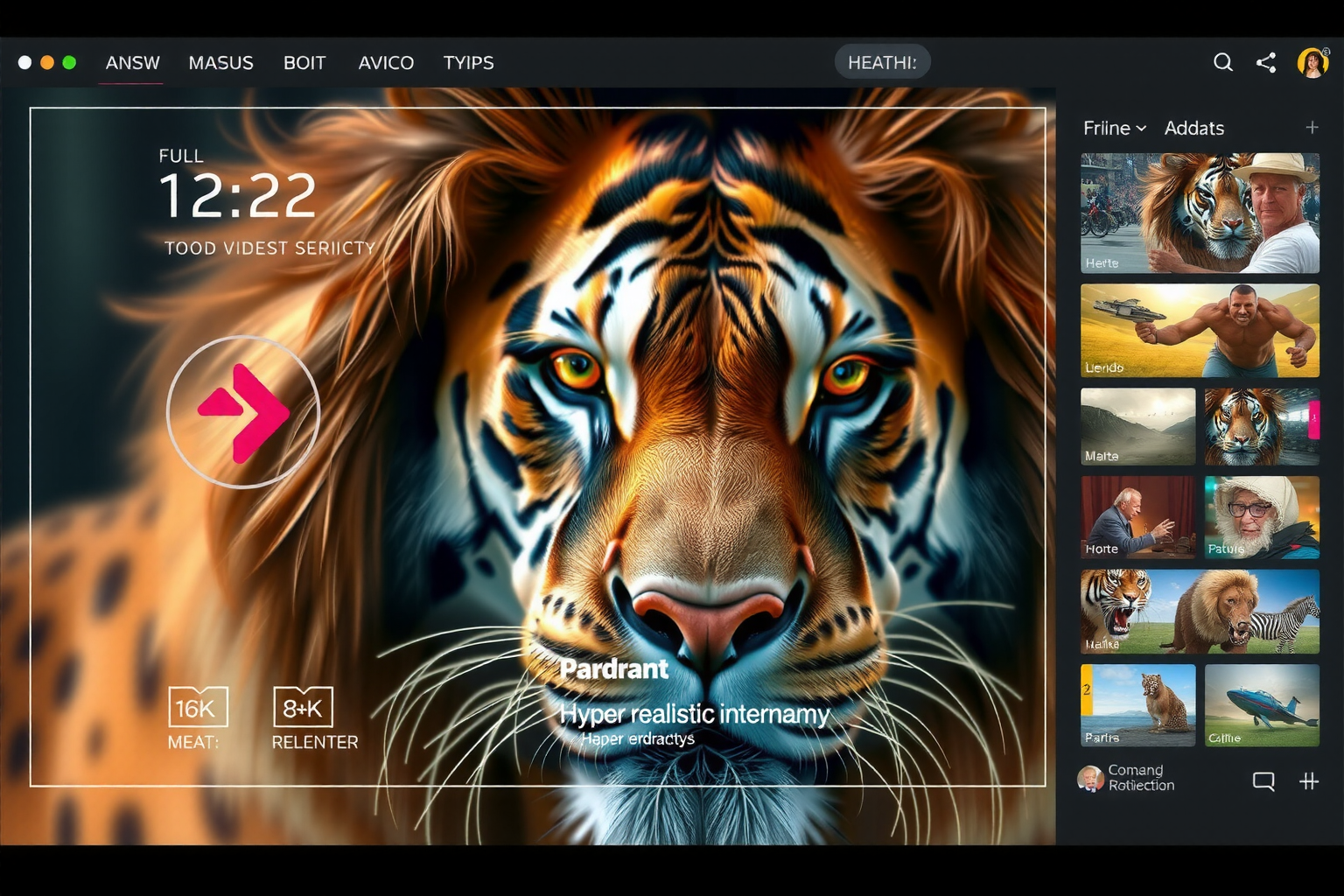The height and width of the screenshot is (896, 1344).
Task: Open the user profile avatar
Action: (1312, 63)
